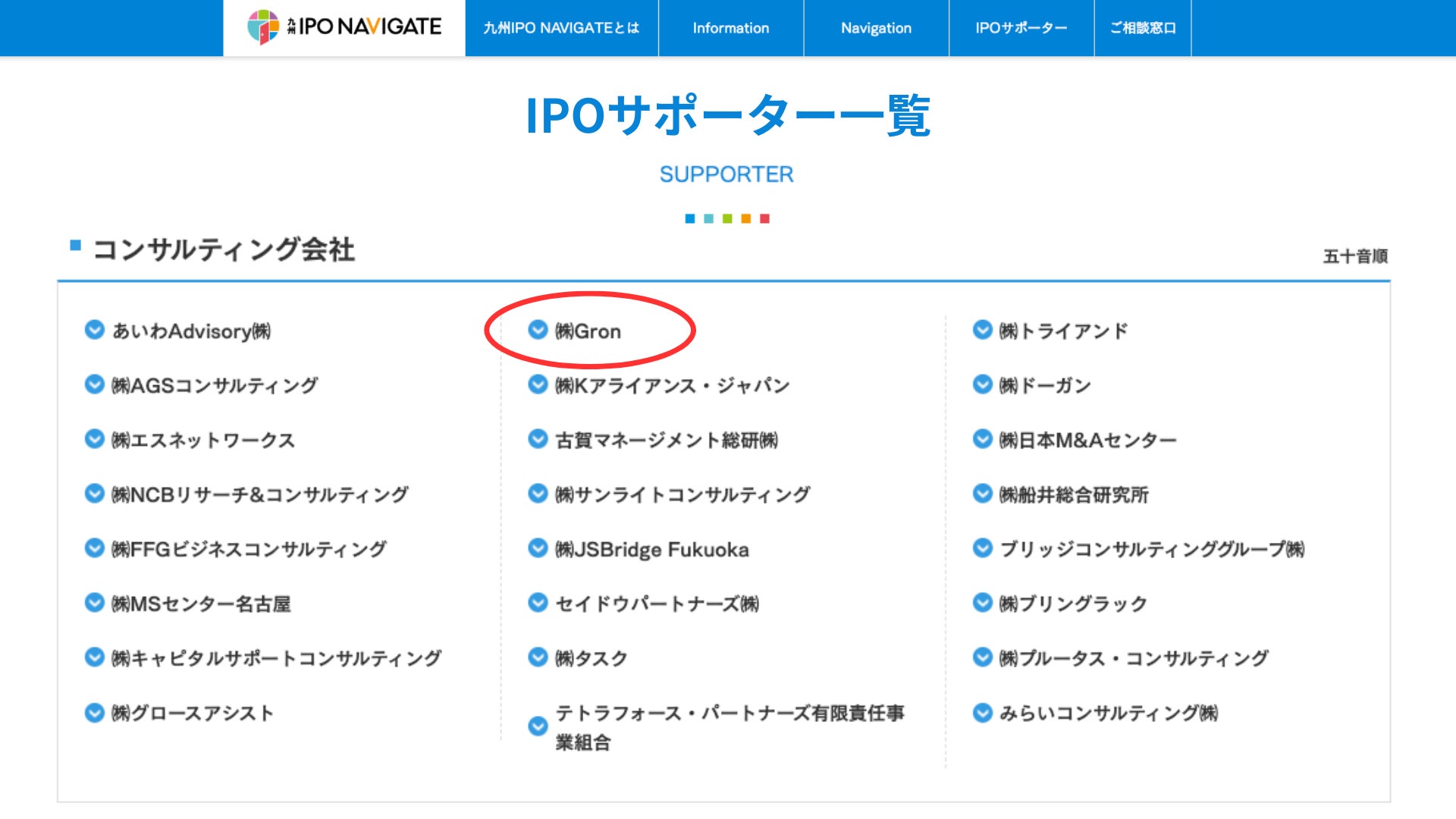Click chevron icon beside あいわAdvisory㈱
The image size is (1456, 819).
[x=94, y=330]
